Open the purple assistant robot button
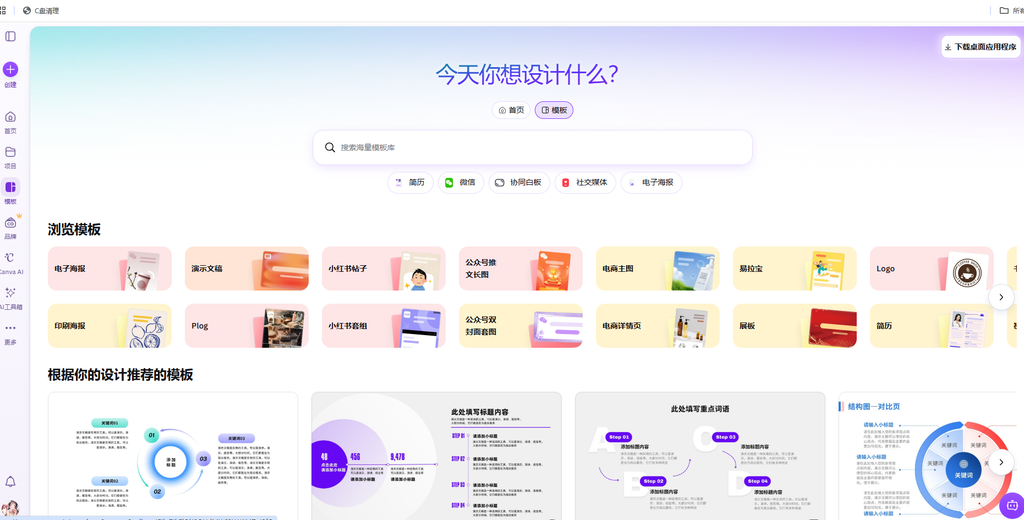1024x520 pixels. tap(1012, 506)
